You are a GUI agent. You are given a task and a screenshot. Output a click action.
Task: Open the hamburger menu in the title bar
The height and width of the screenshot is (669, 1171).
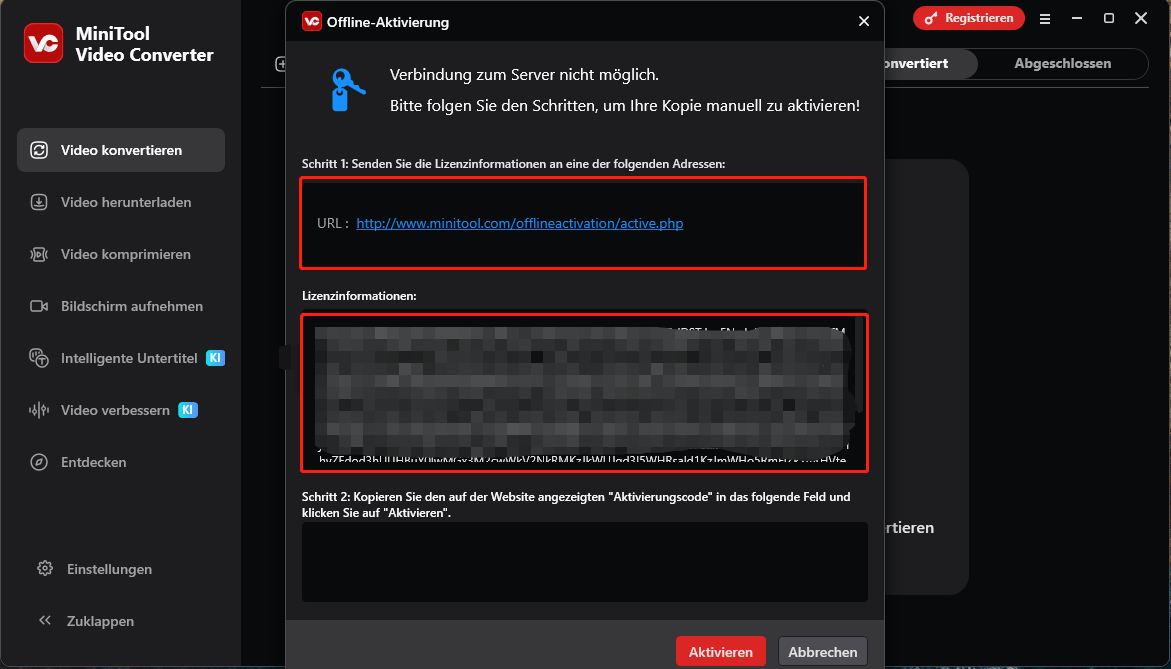click(x=1045, y=19)
